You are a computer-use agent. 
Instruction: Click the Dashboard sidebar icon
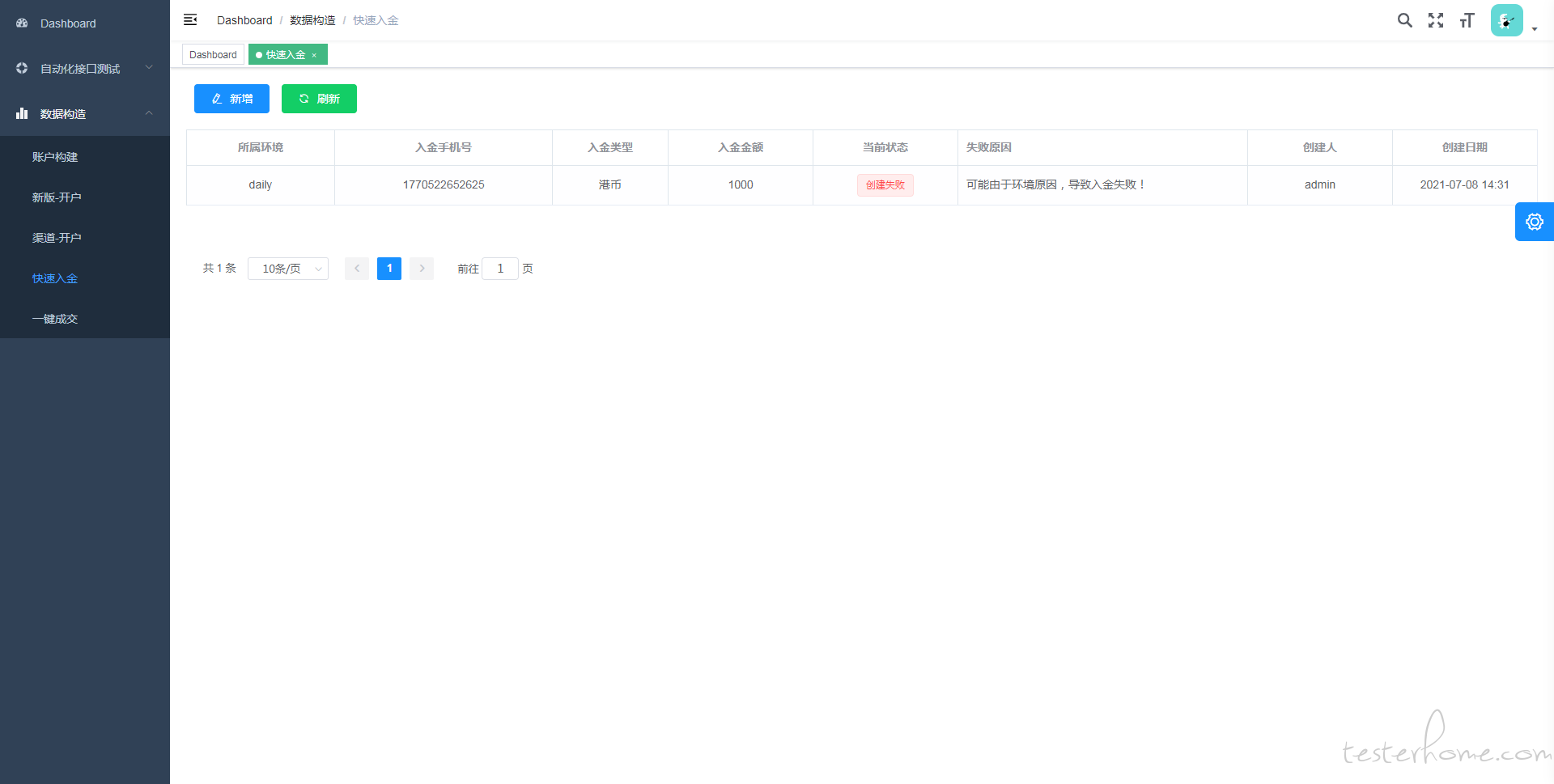click(22, 23)
